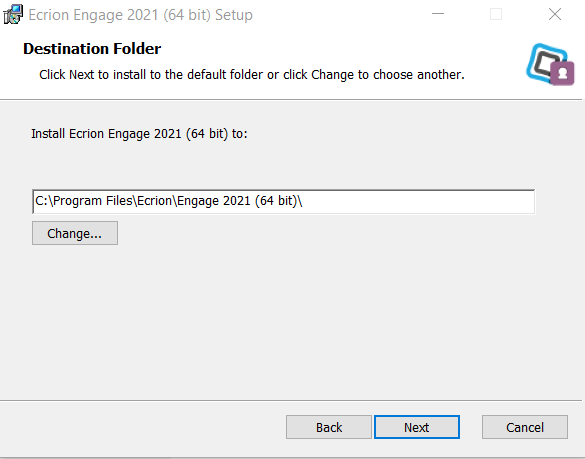Cancel the Ecrion Engage installation
The width and height of the screenshot is (585, 459).
(525, 427)
